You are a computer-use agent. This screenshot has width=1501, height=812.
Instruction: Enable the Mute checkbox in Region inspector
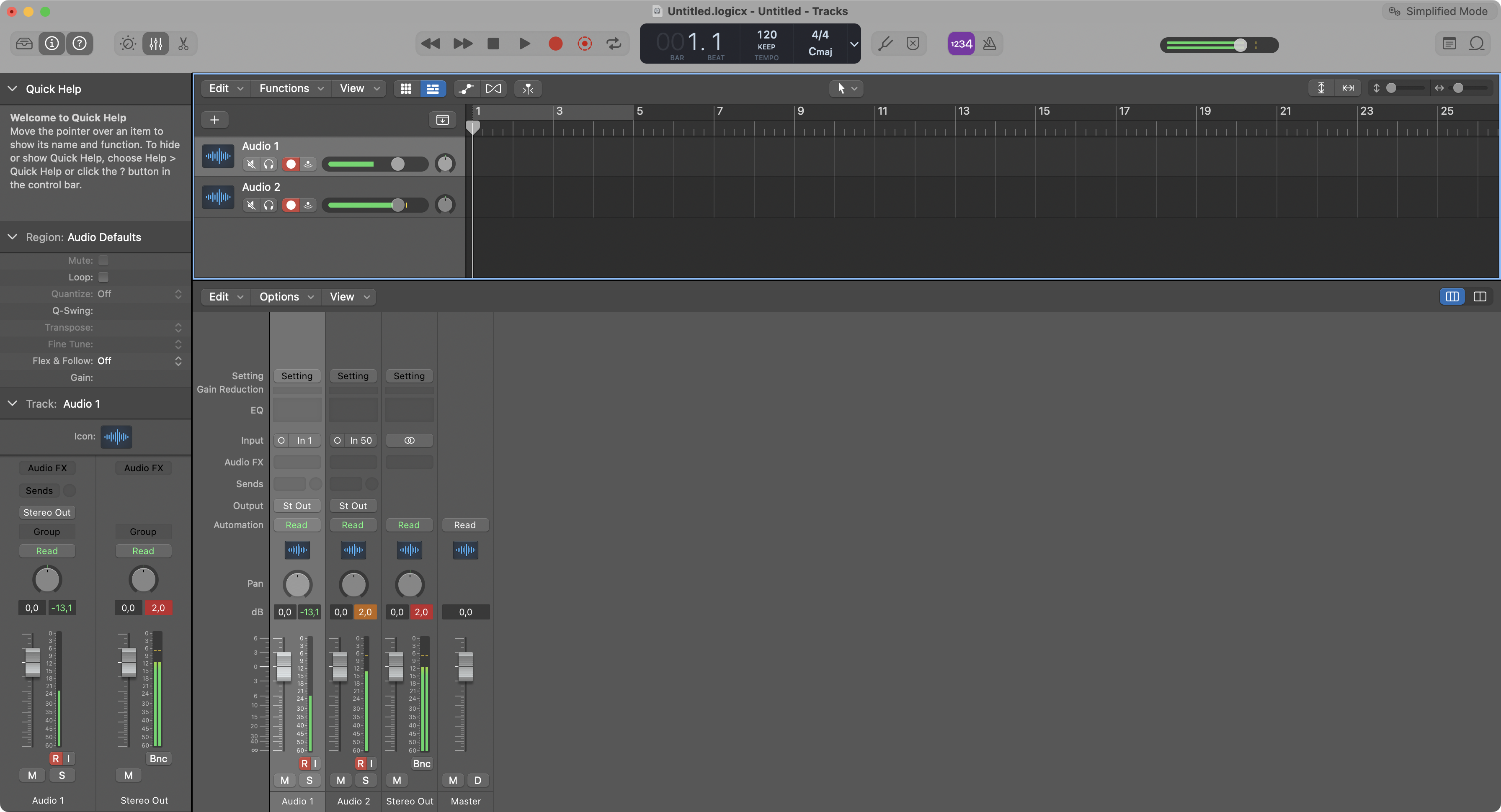click(104, 260)
